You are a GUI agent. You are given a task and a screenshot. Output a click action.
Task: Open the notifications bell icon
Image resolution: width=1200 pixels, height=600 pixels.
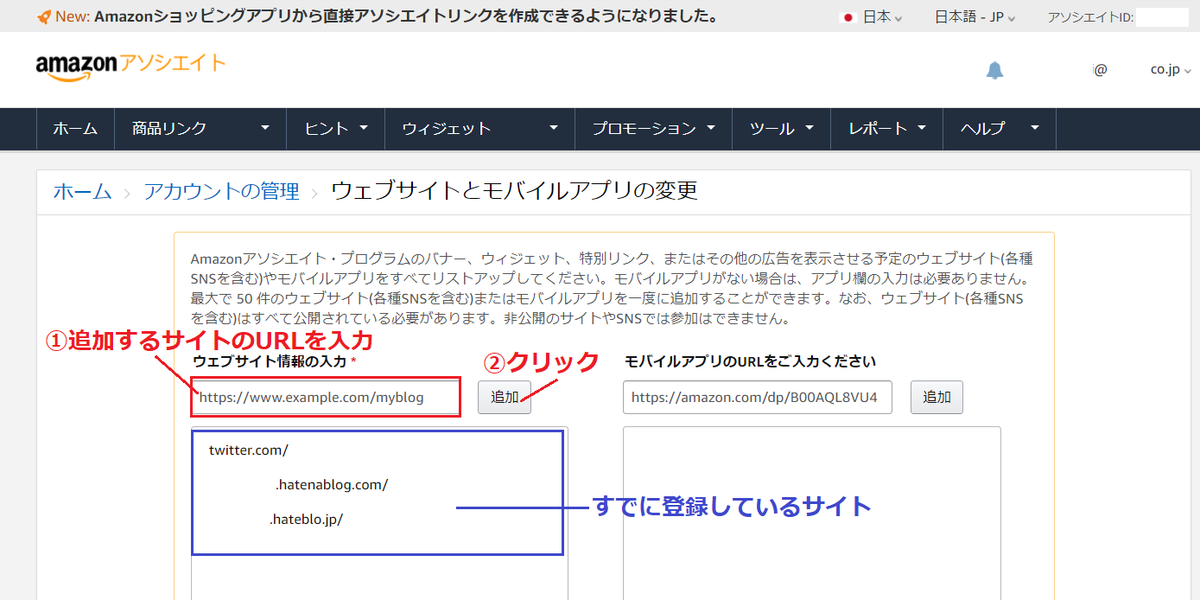(x=995, y=70)
